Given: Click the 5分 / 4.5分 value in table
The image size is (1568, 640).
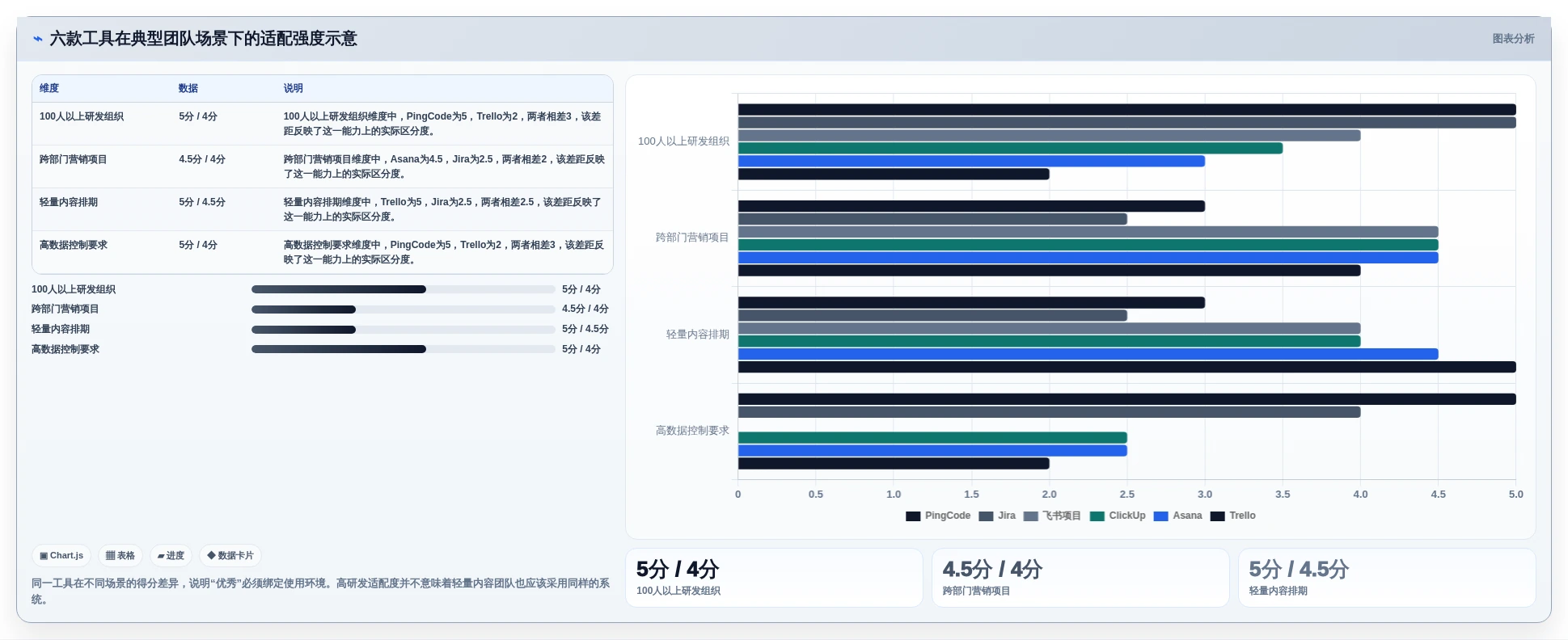Looking at the screenshot, I should [202, 202].
